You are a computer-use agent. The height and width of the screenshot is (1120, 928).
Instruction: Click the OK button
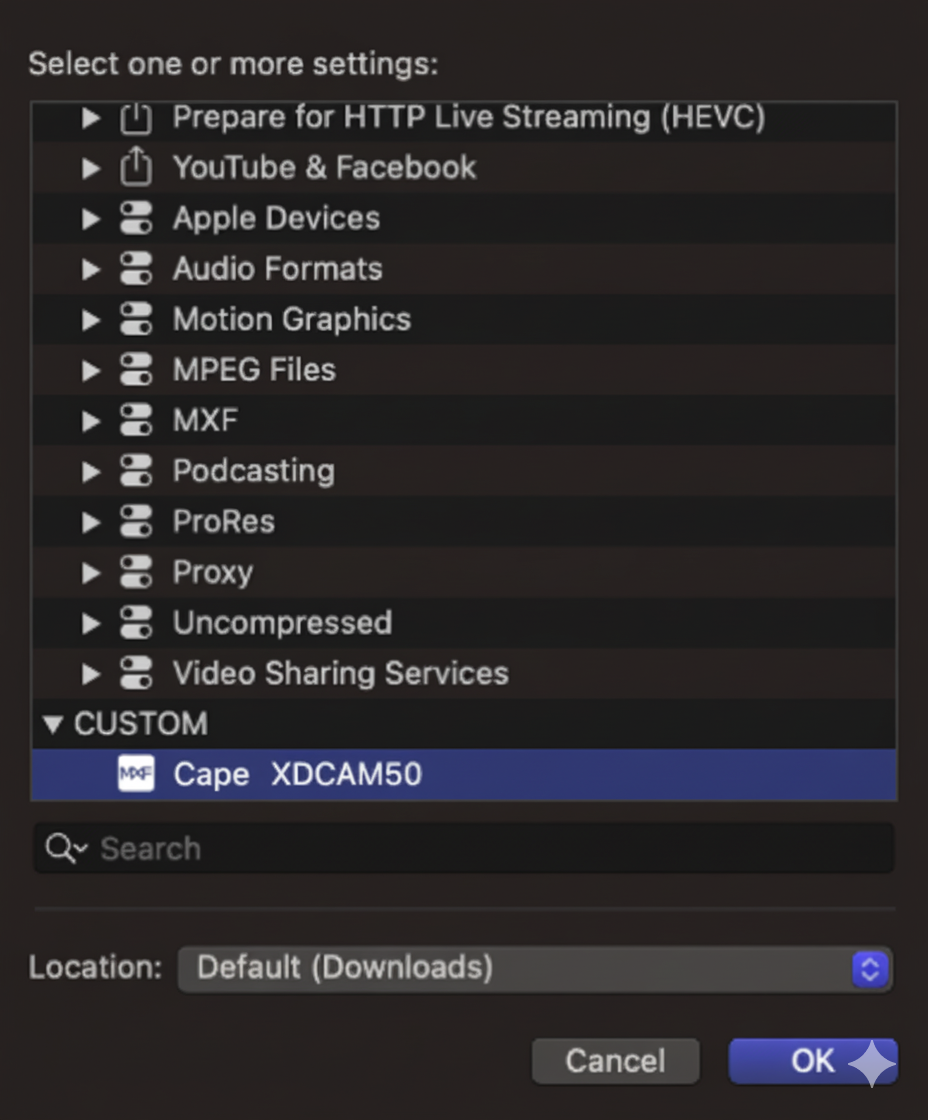[813, 1061]
